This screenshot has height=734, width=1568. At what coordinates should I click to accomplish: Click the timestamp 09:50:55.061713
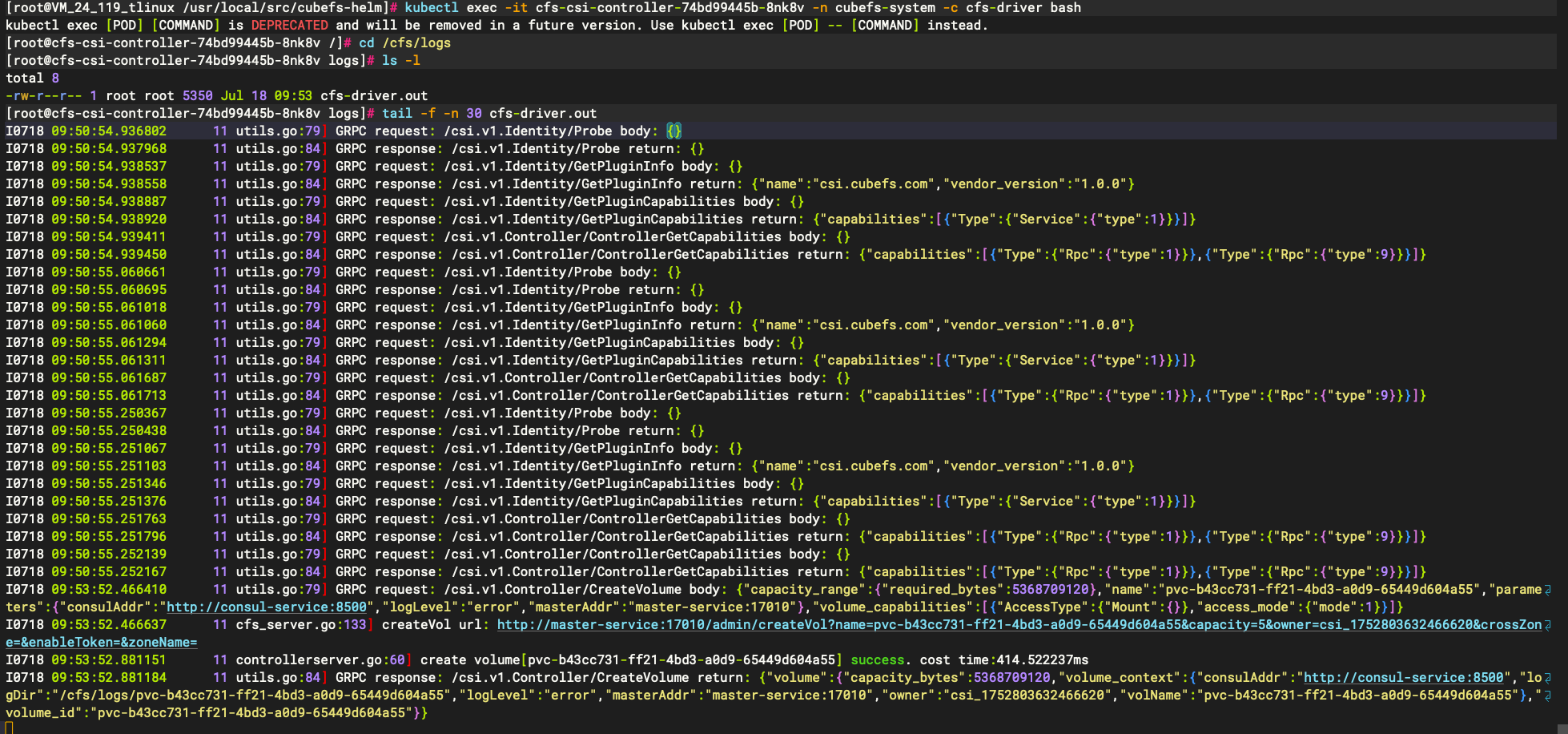109,395
